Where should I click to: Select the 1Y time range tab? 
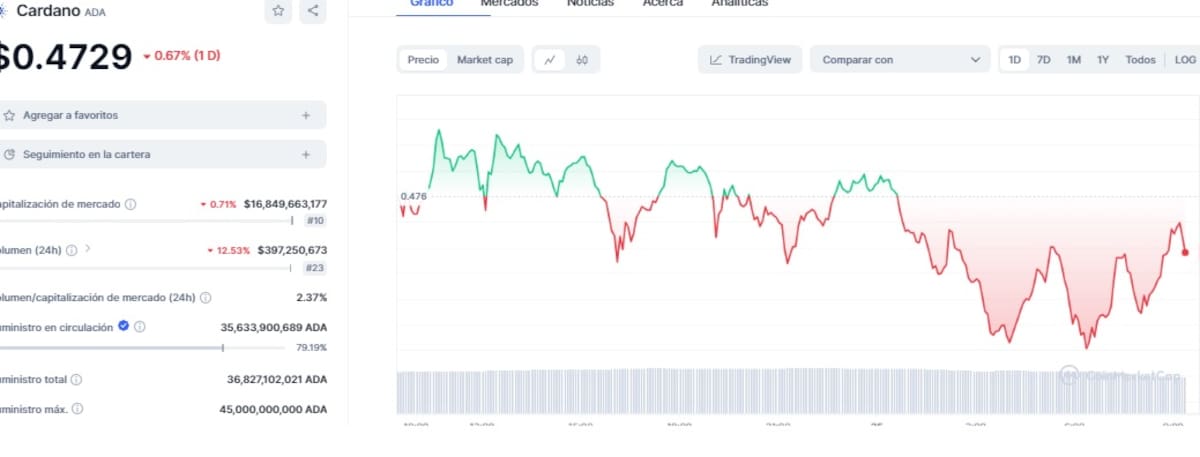click(x=1103, y=60)
